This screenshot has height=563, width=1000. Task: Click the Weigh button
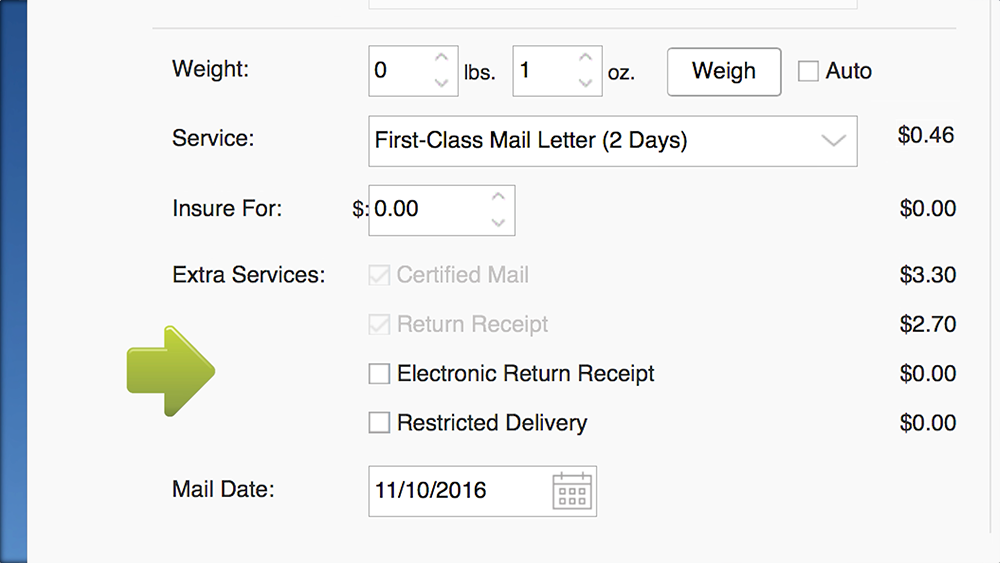tap(724, 71)
